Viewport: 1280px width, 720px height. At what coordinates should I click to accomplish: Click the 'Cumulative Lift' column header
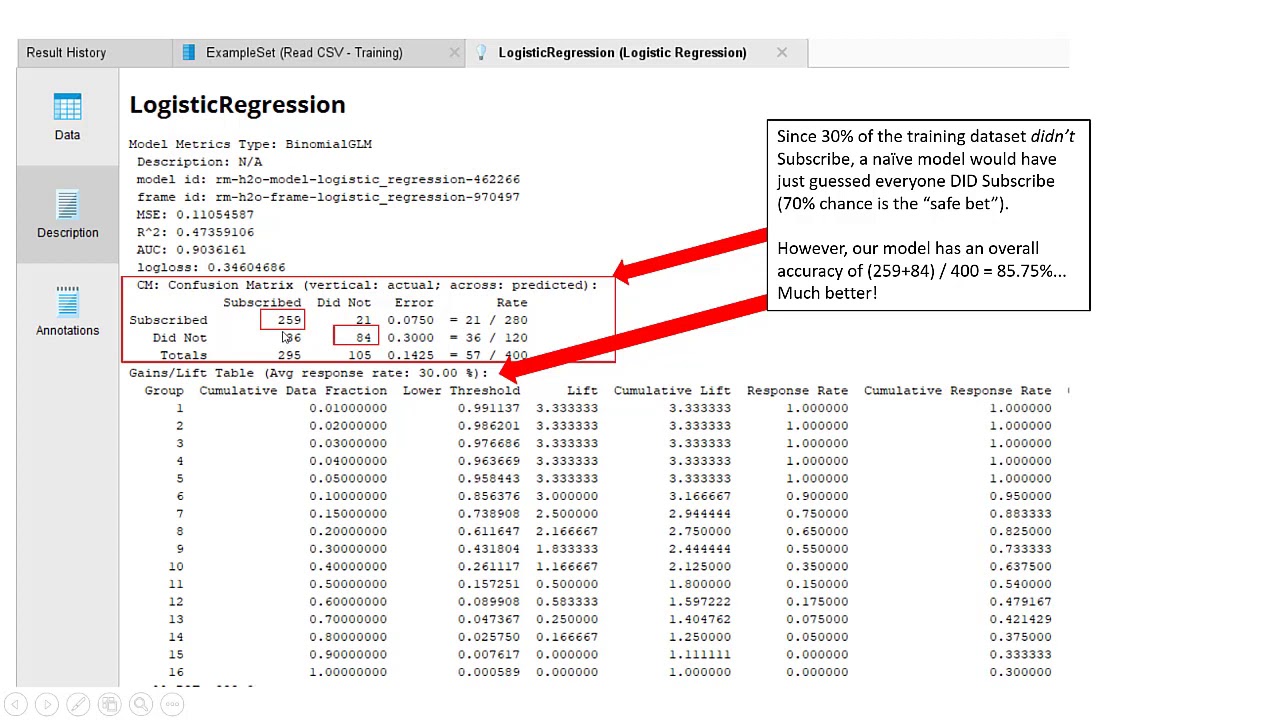click(x=672, y=391)
